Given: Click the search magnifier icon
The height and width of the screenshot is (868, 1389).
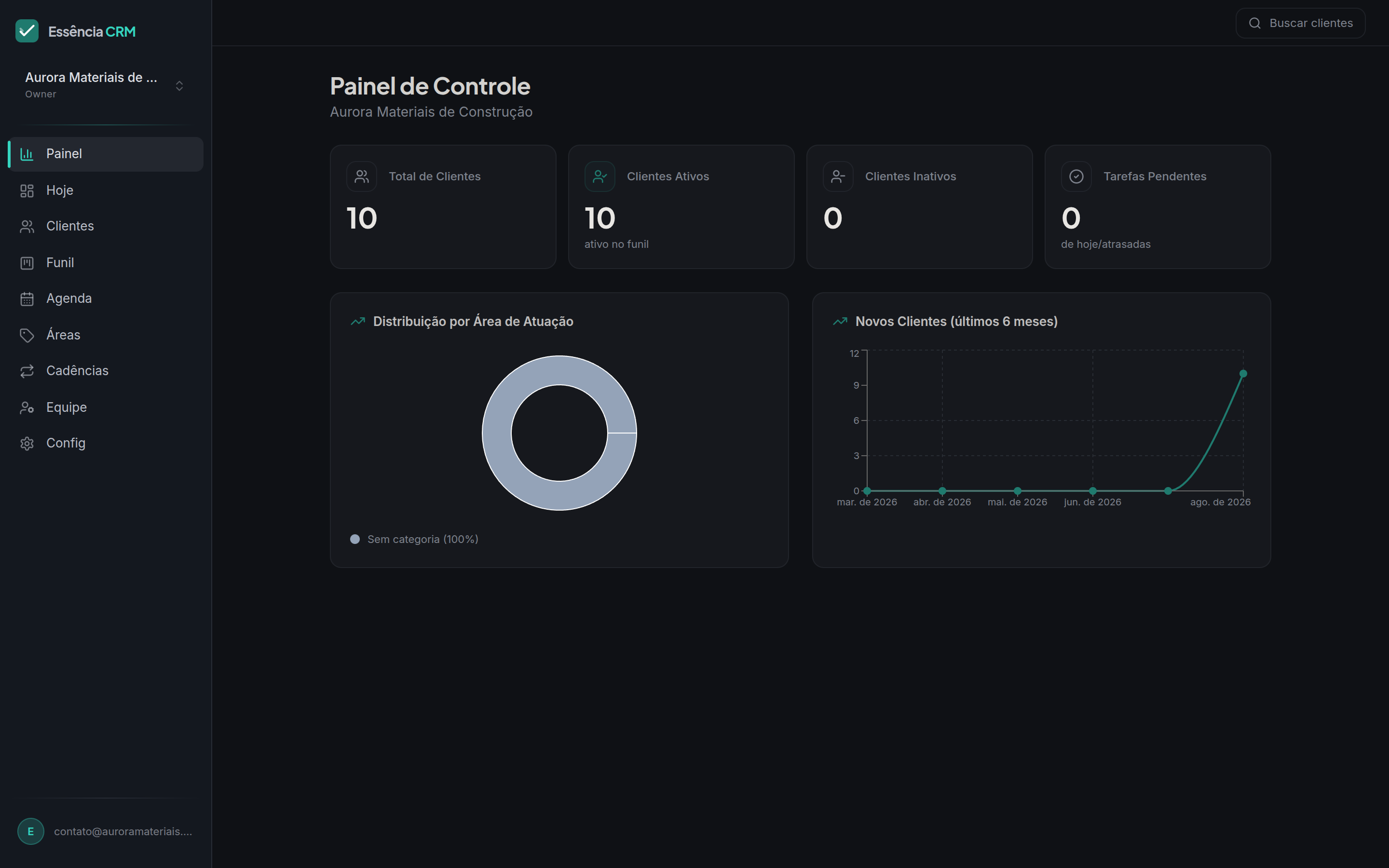Looking at the screenshot, I should pyautogui.click(x=1255, y=23).
